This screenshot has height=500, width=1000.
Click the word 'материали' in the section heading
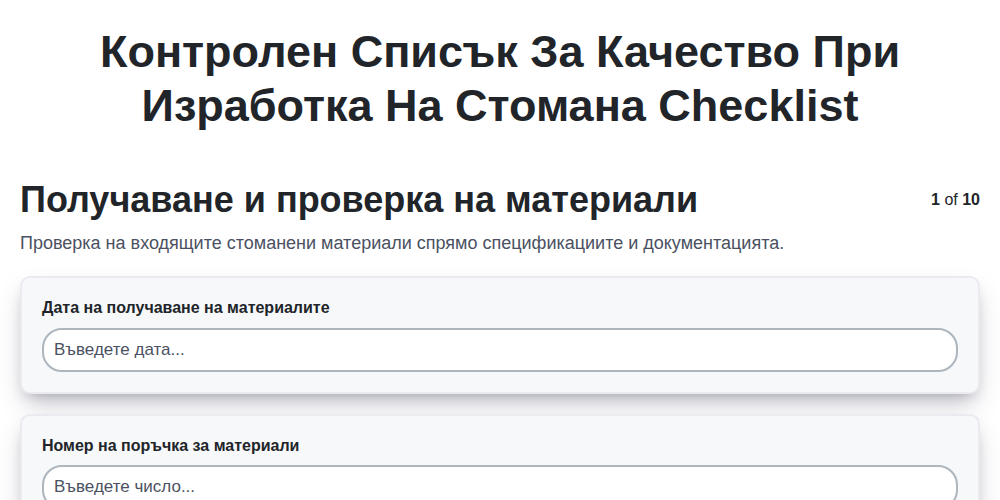(601, 200)
